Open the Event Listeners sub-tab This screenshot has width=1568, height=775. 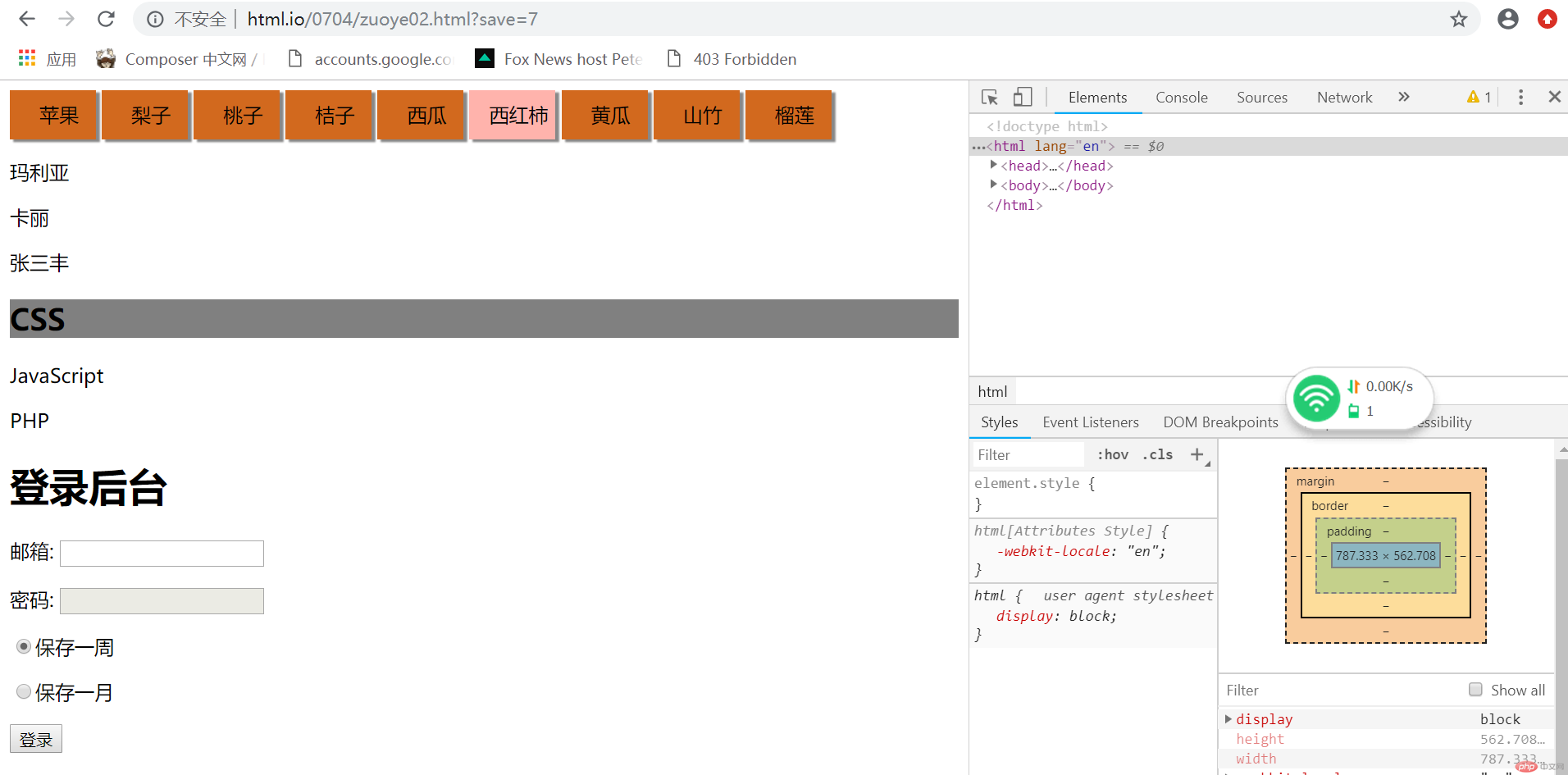[x=1091, y=422]
